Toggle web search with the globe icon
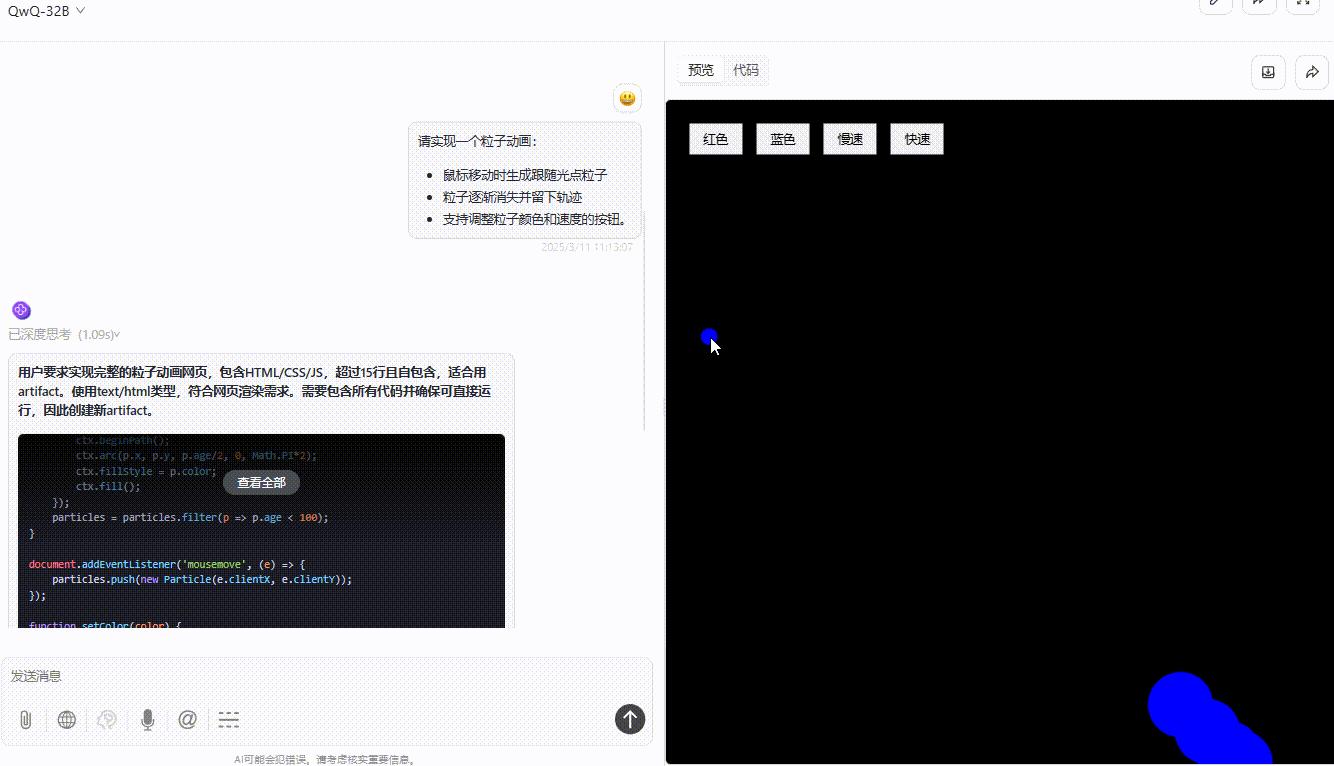The width and height of the screenshot is (1334, 766). point(66,719)
